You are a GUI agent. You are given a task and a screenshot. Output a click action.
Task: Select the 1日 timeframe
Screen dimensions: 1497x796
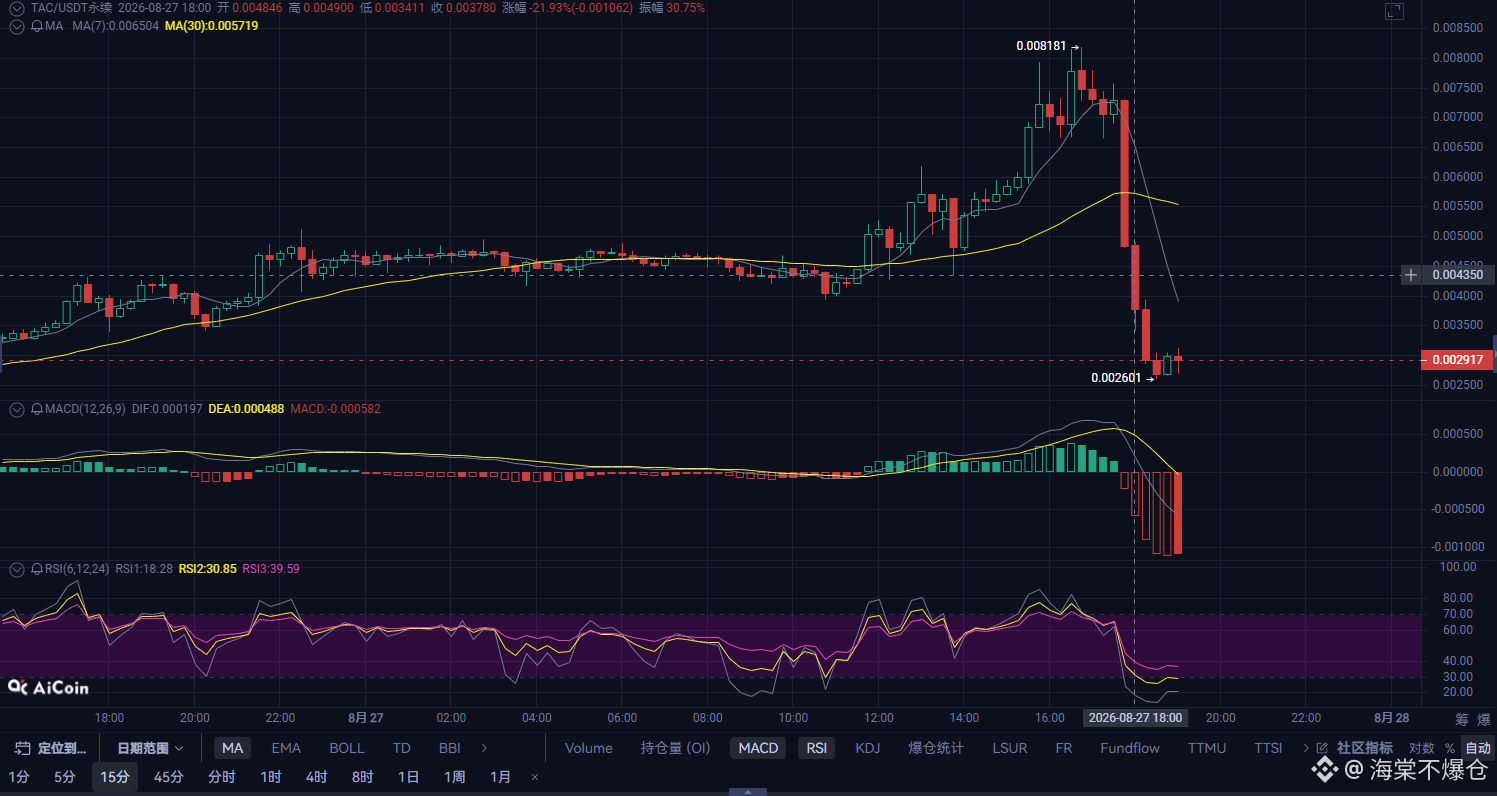(408, 777)
